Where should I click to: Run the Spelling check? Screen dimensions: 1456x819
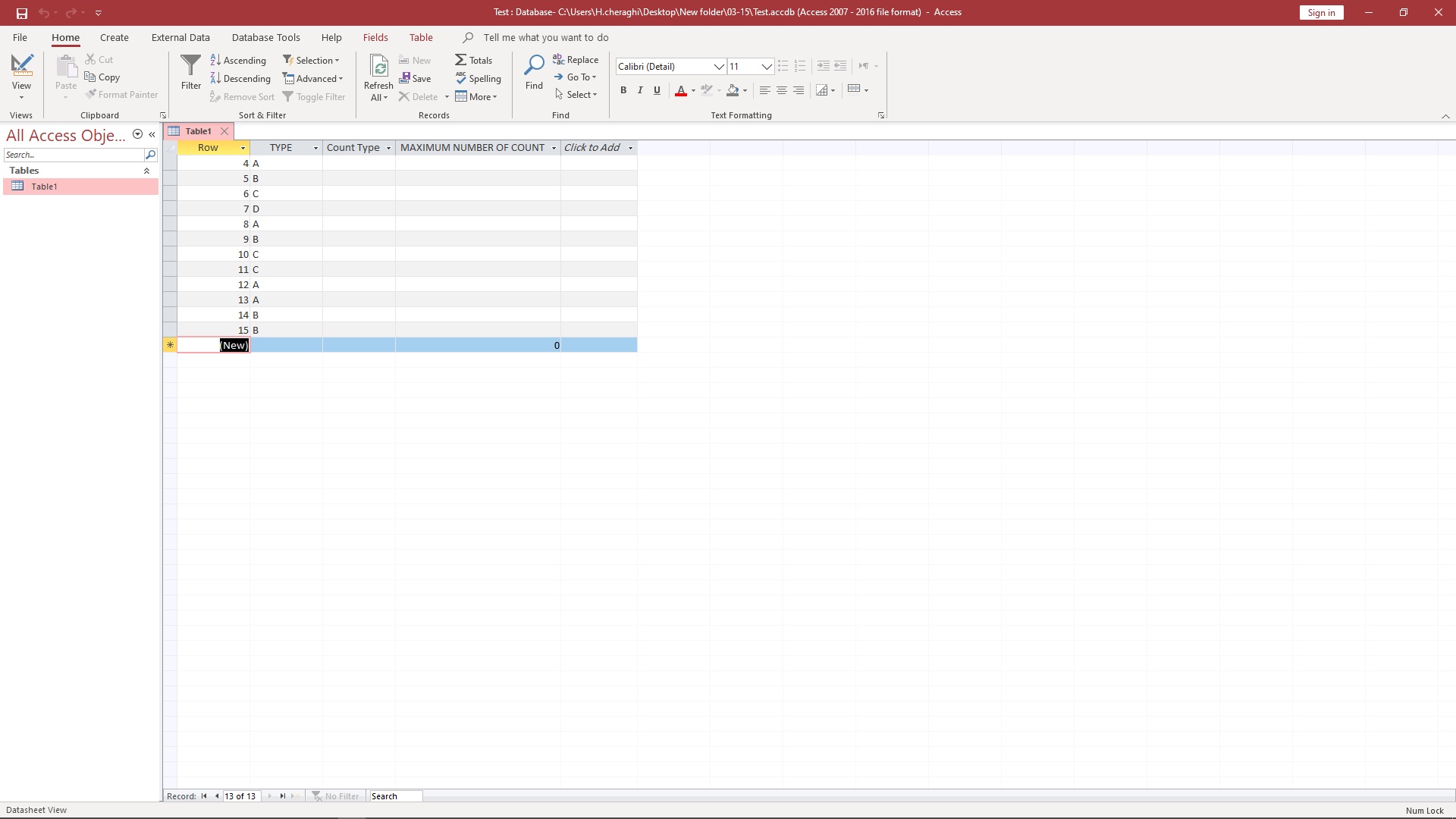point(478,78)
